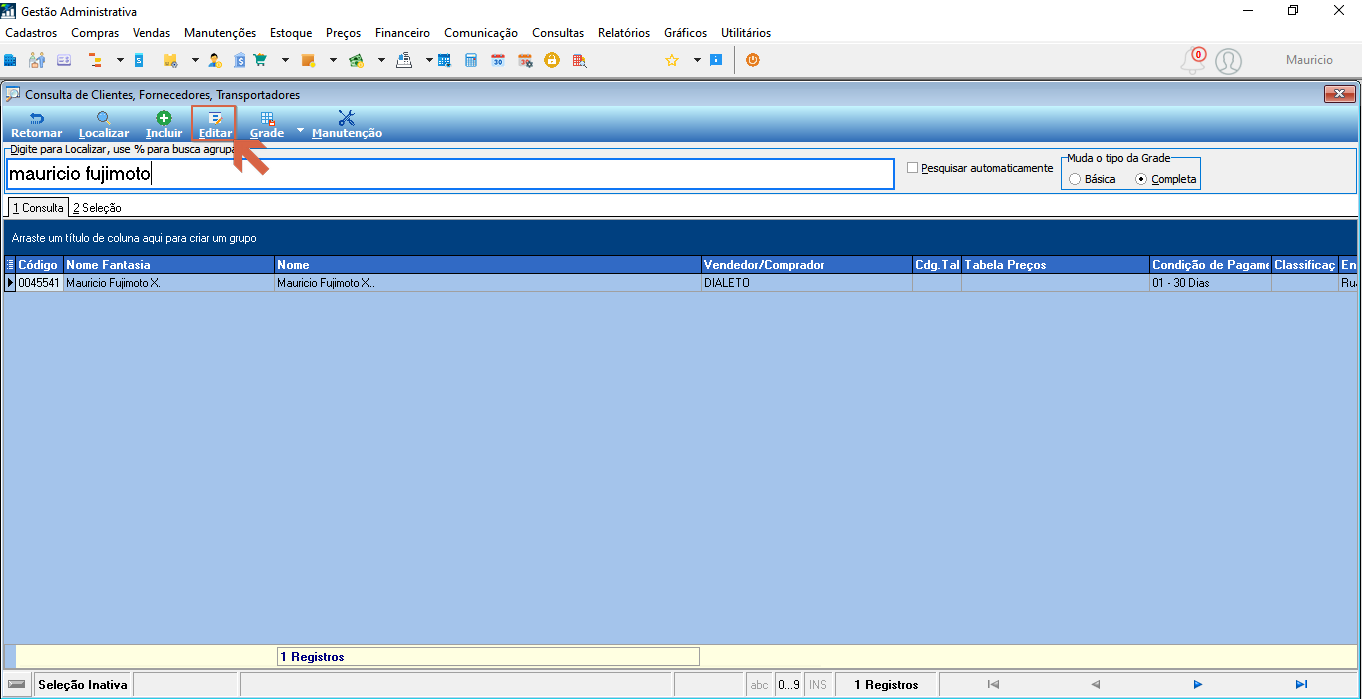The width and height of the screenshot is (1362, 699).
Task: Click the 01 - 30 Dias payment cell
Action: (x=1210, y=283)
